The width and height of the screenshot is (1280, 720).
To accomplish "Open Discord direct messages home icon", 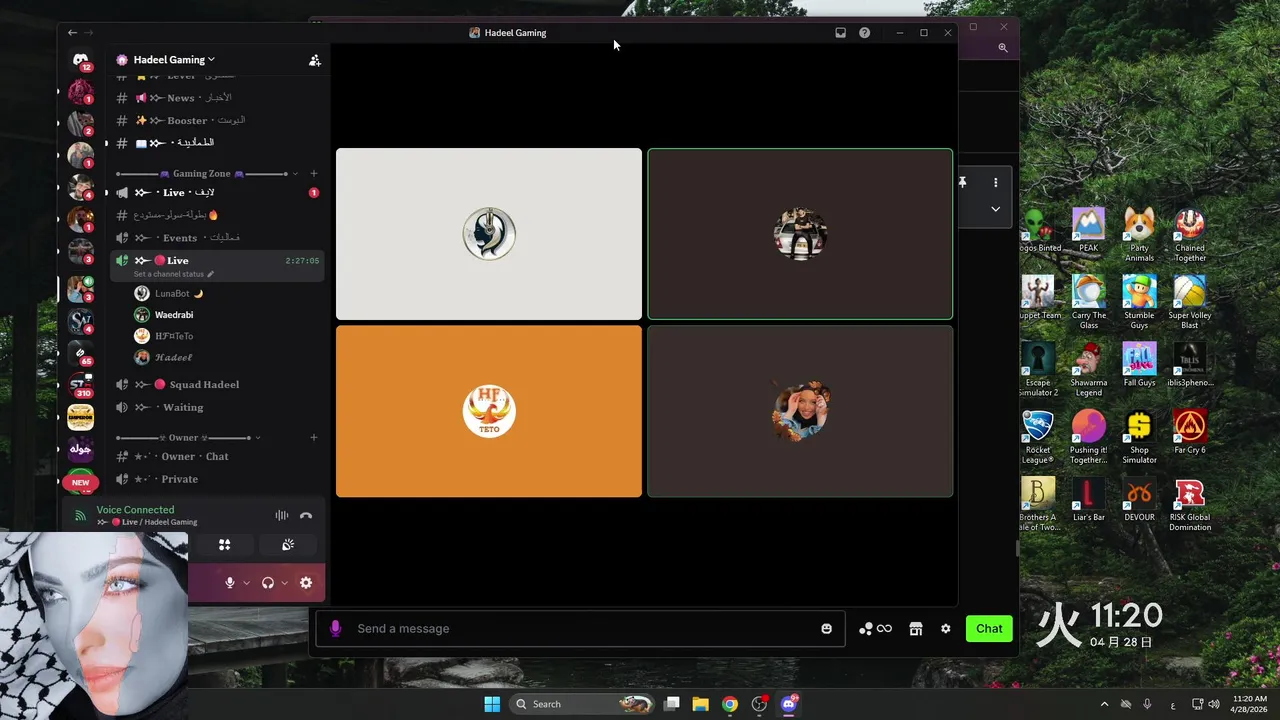I will pos(80,60).
